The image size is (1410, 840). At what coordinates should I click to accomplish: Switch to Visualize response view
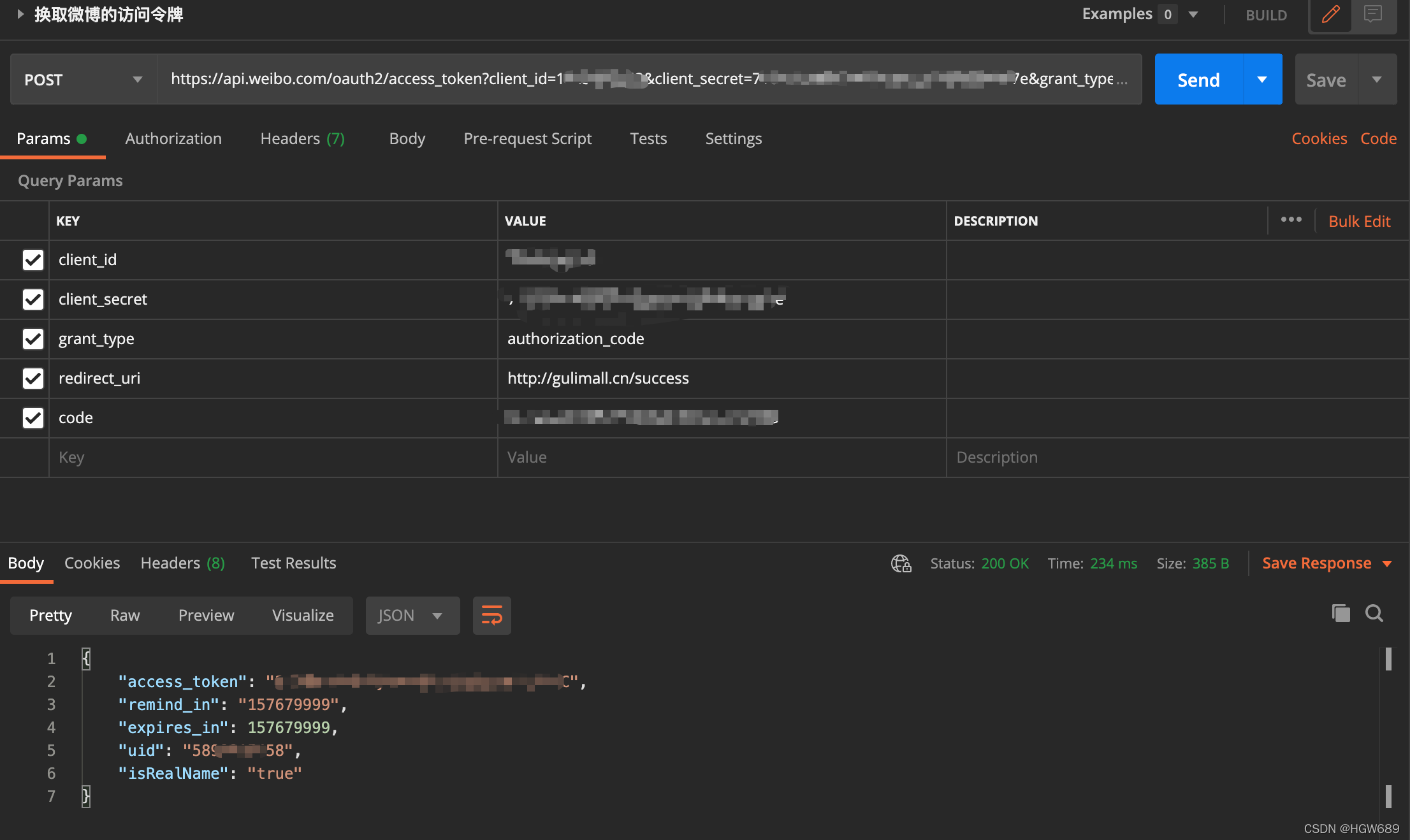[303, 615]
